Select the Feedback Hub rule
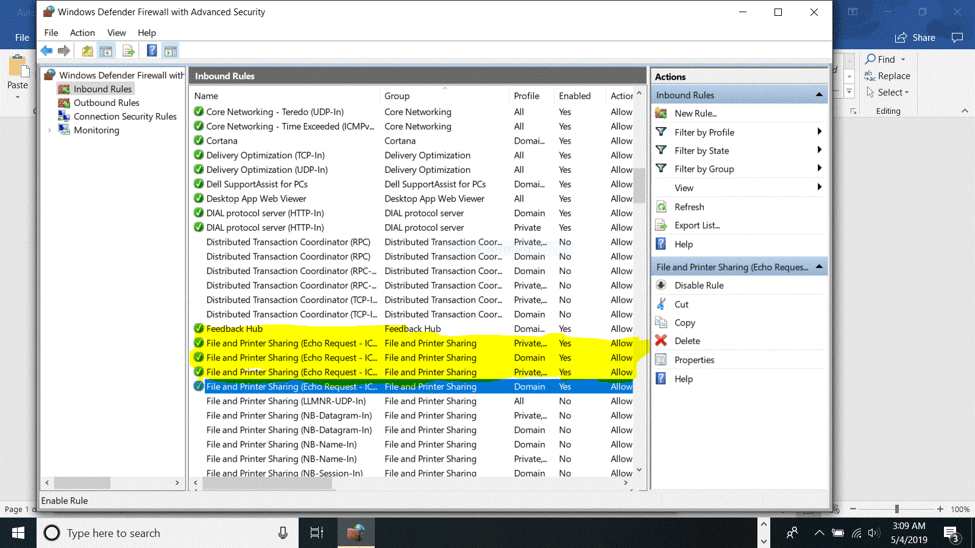Image resolution: width=975 pixels, height=548 pixels. pos(412,328)
